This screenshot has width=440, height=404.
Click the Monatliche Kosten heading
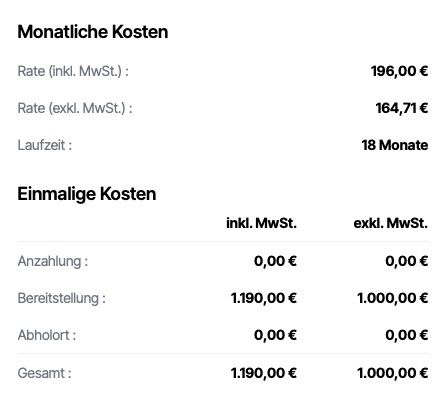(x=93, y=32)
